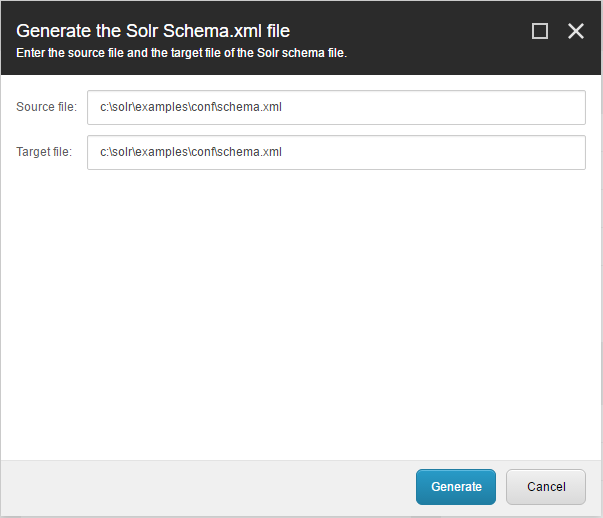Screen dimensions: 603x518
Task: Focus the Source file input field
Action: (336, 107)
